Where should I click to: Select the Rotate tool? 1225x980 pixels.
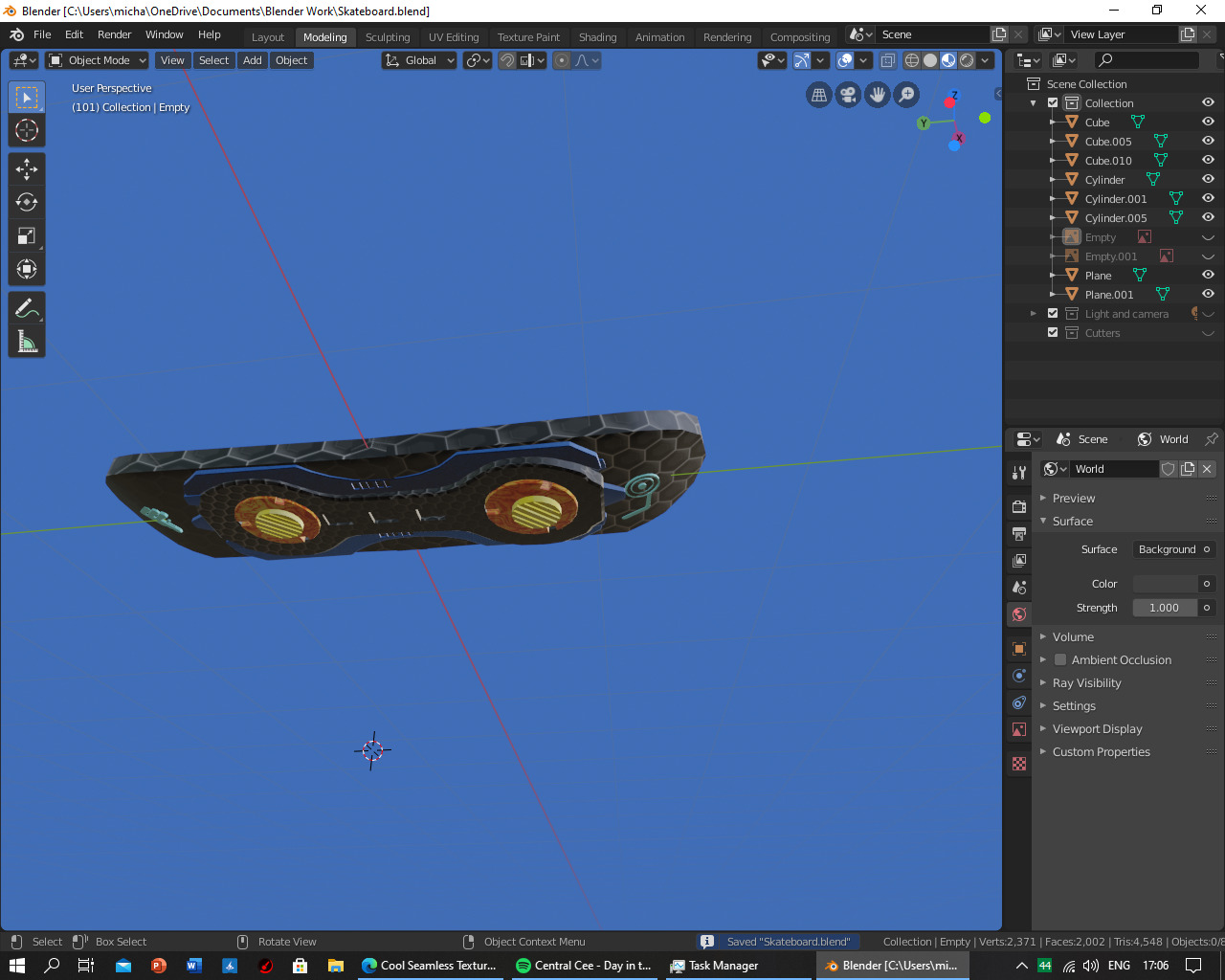click(27, 202)
